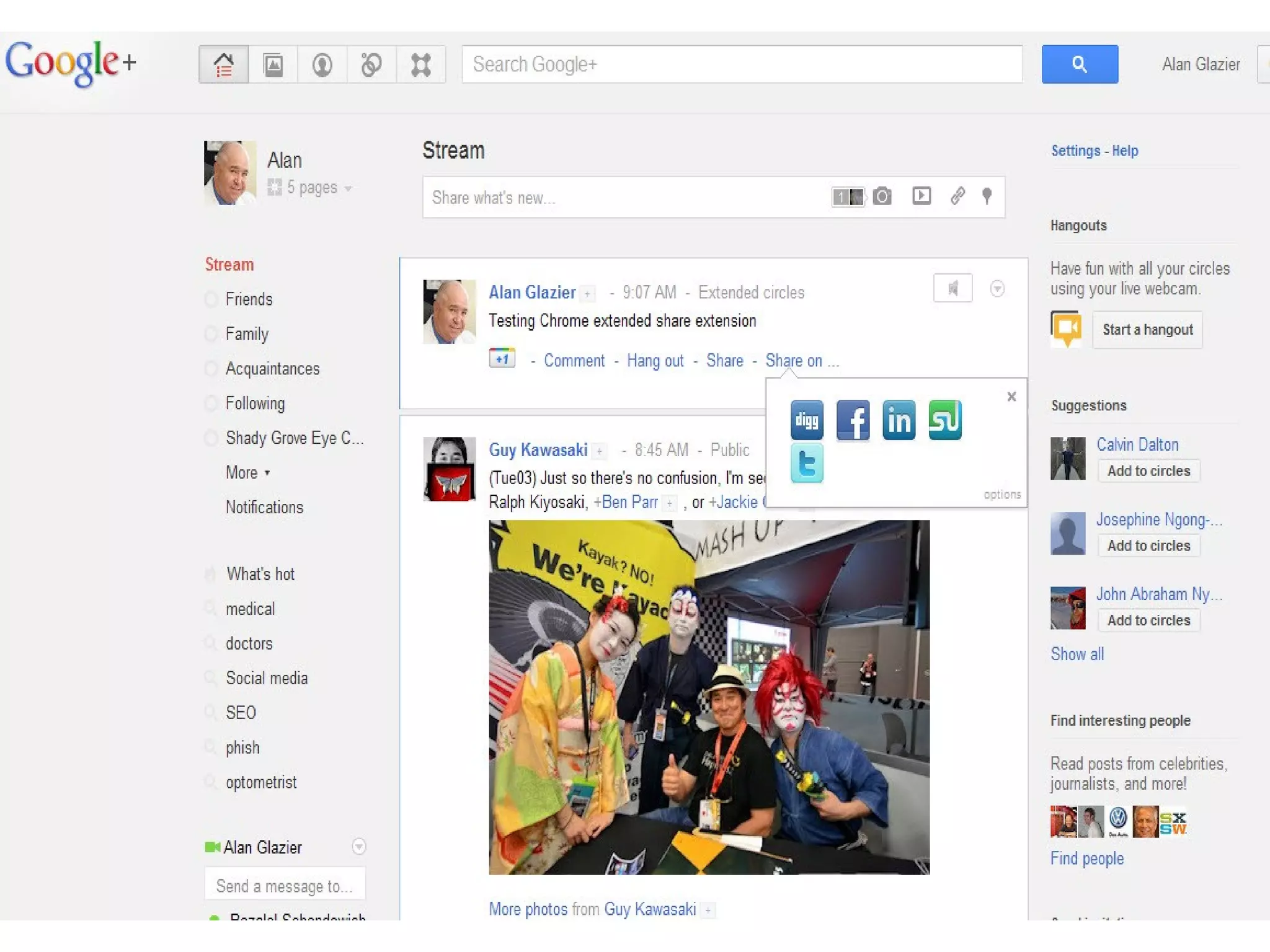
Task: Share the post on LinkedIn
Action: pos(899,420)
